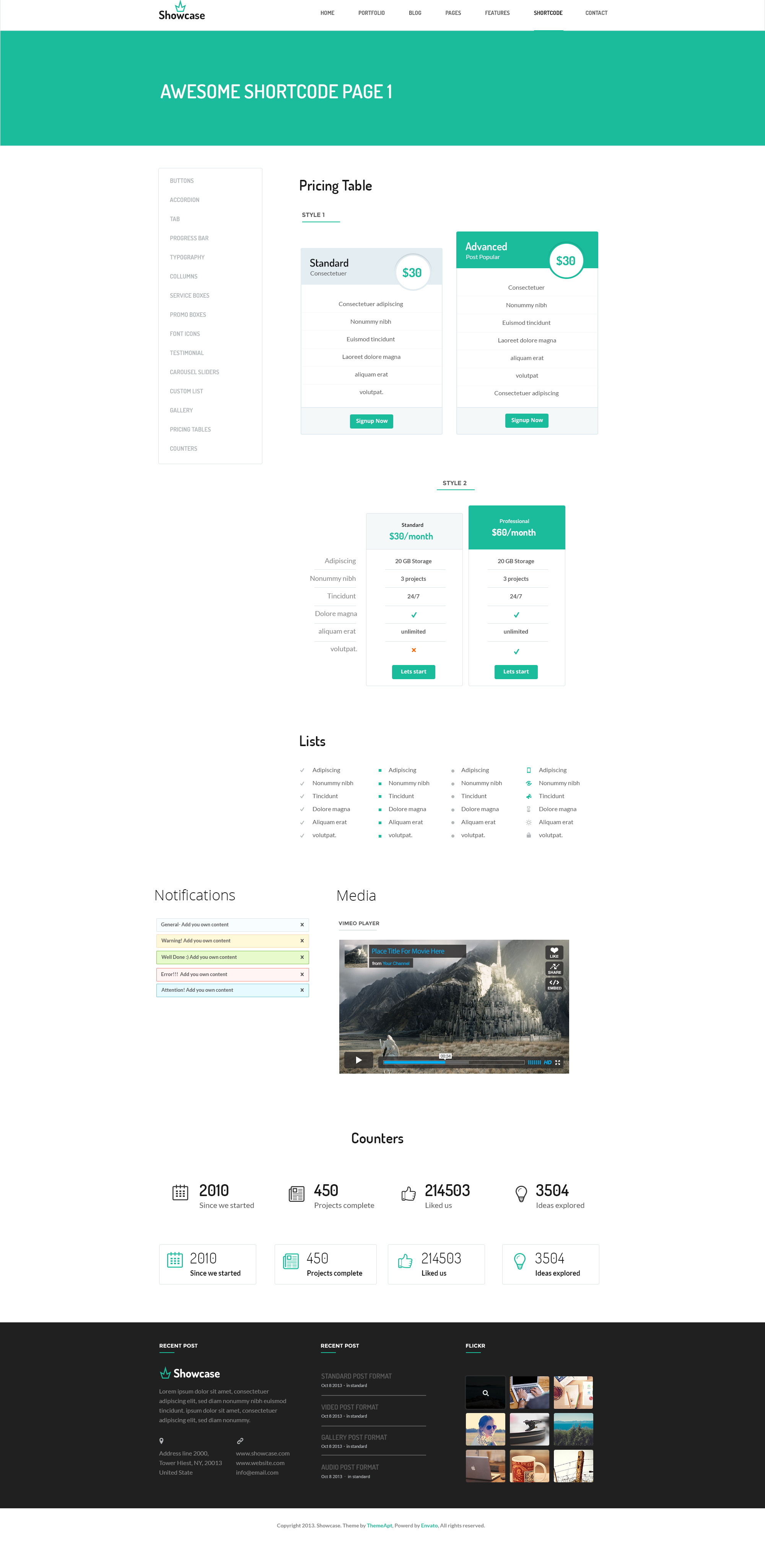Click the Embed code icon on video

(x=554, y=984)
